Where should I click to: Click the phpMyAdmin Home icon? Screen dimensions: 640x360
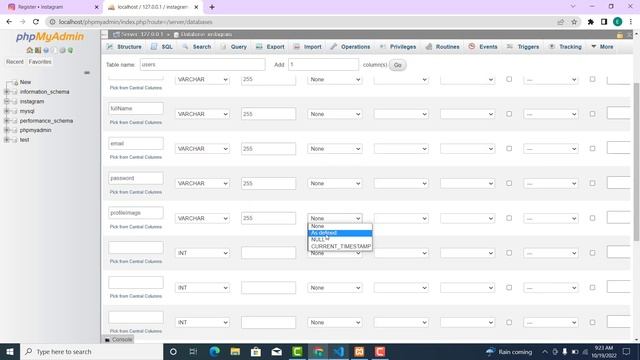[29, 50]
